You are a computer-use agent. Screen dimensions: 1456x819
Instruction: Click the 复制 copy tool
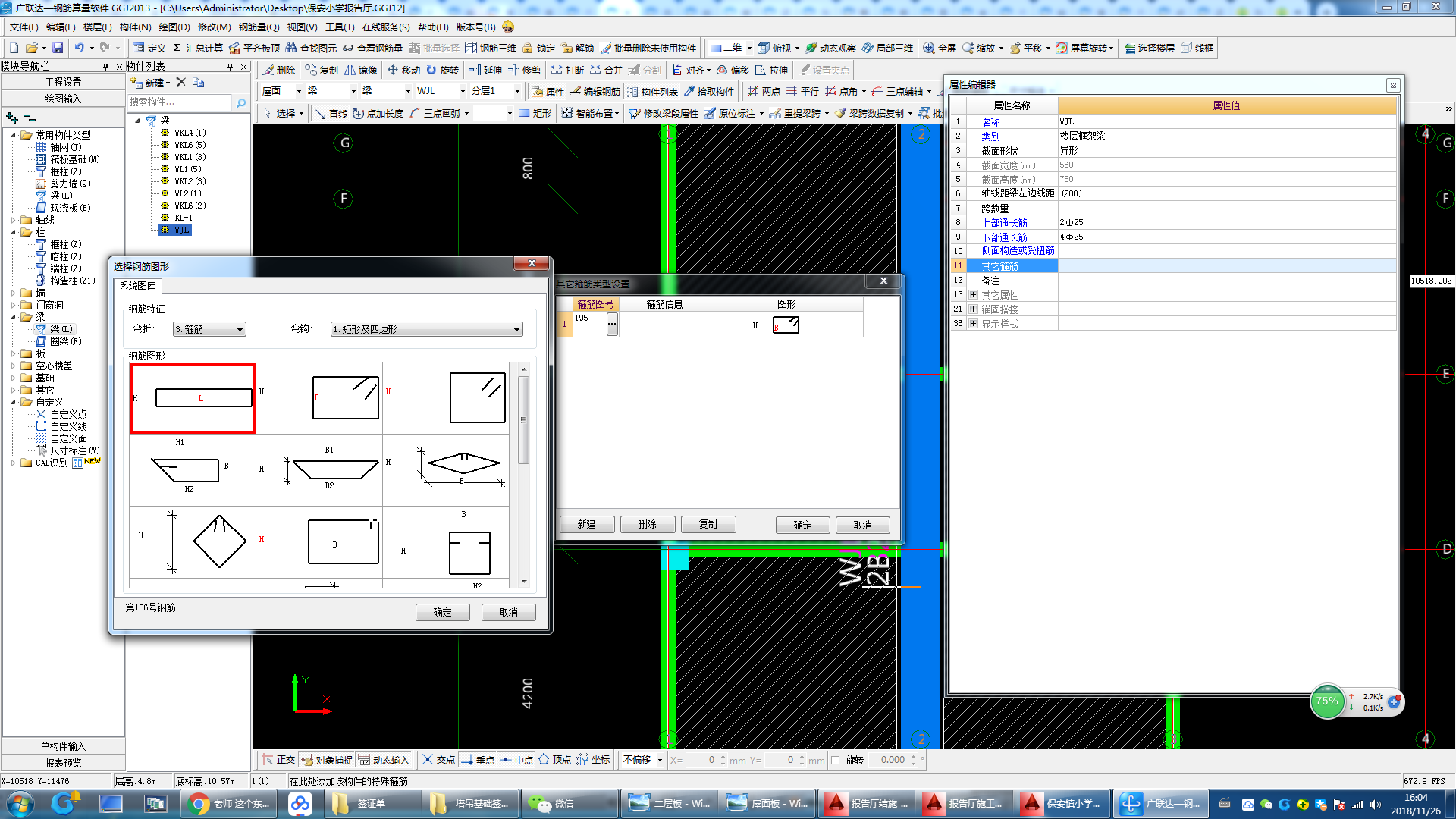322,70
